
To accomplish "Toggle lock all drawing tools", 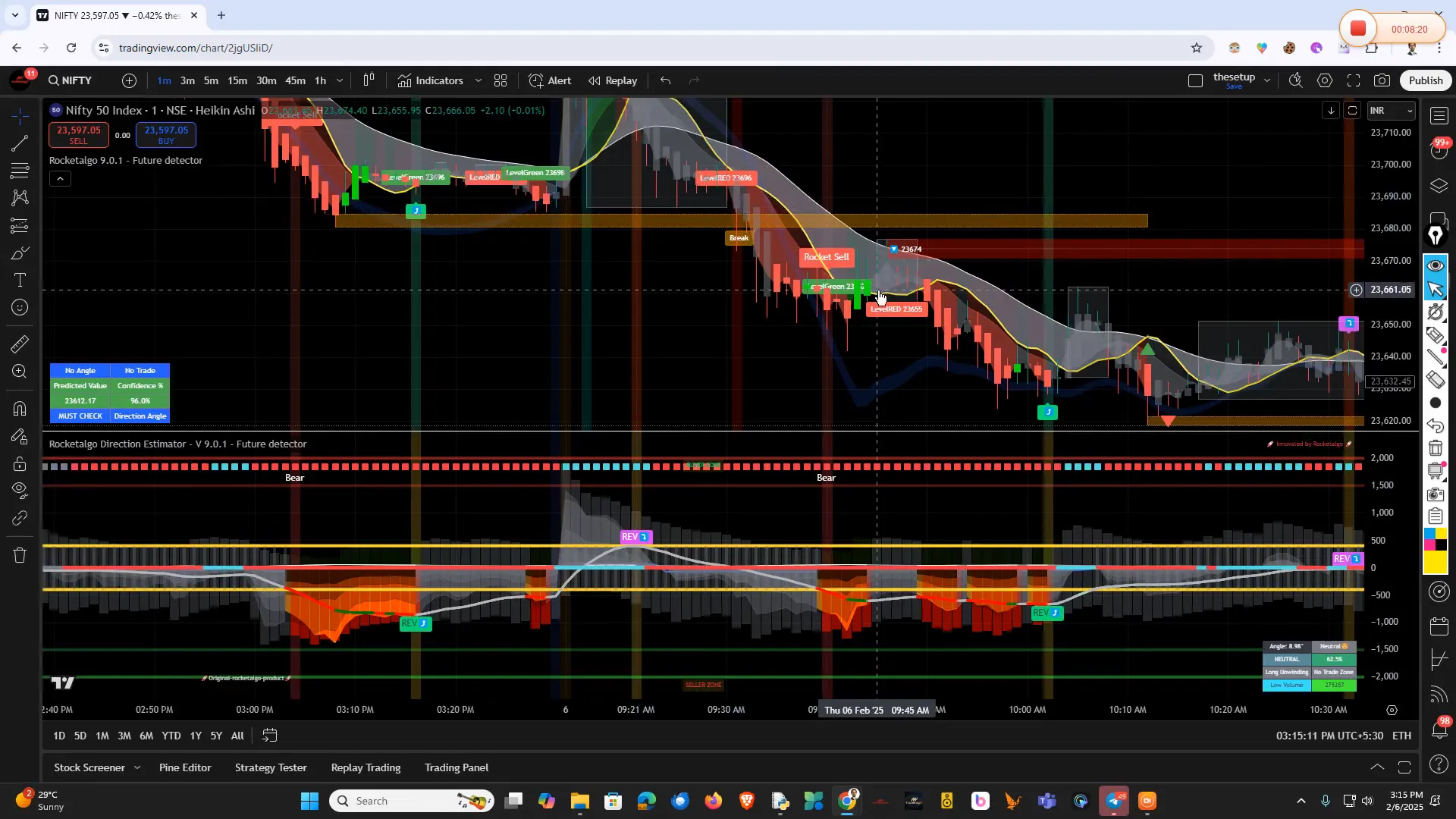I will (x=20, y=464).
